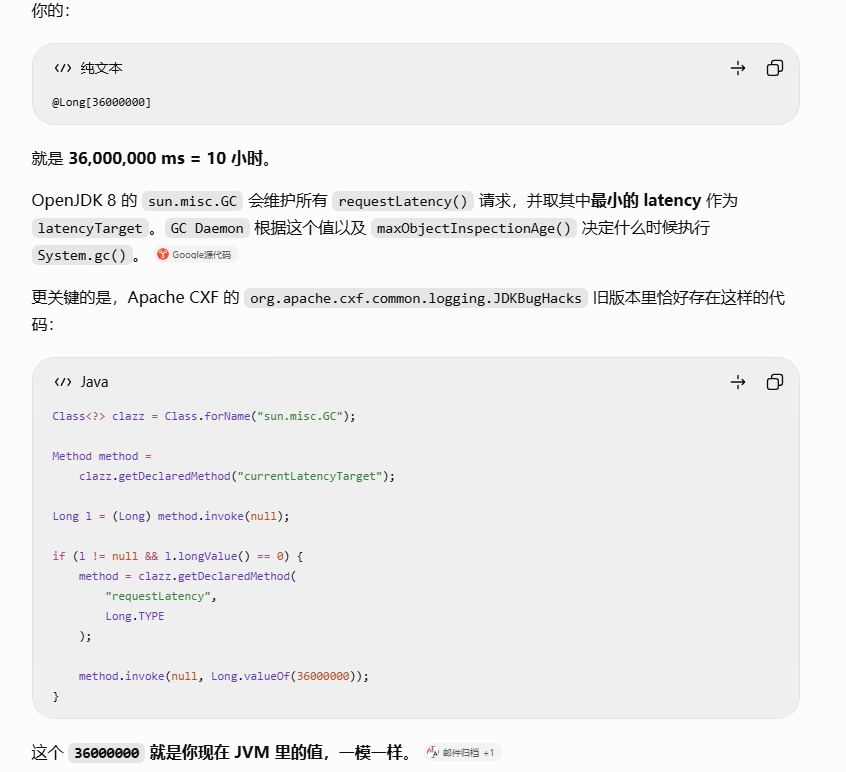Click the bold phrase 最小的 latency
Image resolution: width=846 pixels, height=772 pixels.
tap(645, 200)
